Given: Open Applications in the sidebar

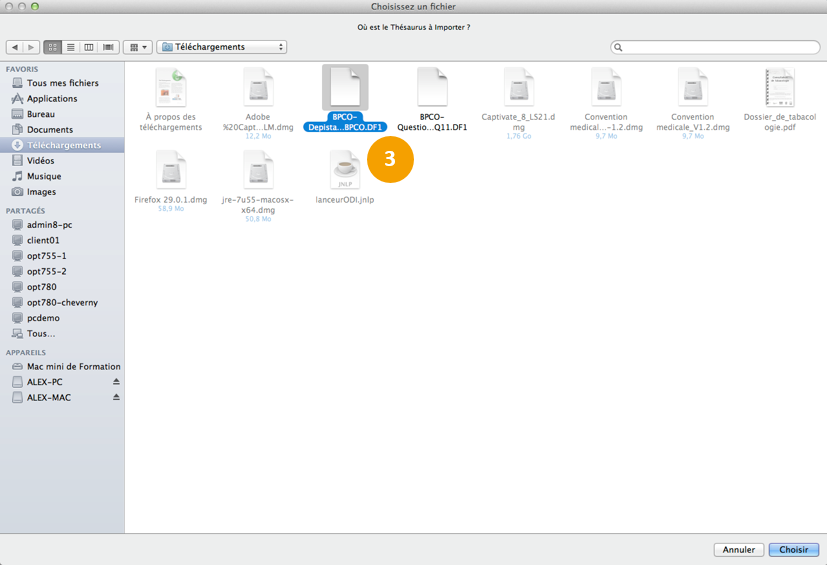Looking at the screenshot, I should (51, 99).
